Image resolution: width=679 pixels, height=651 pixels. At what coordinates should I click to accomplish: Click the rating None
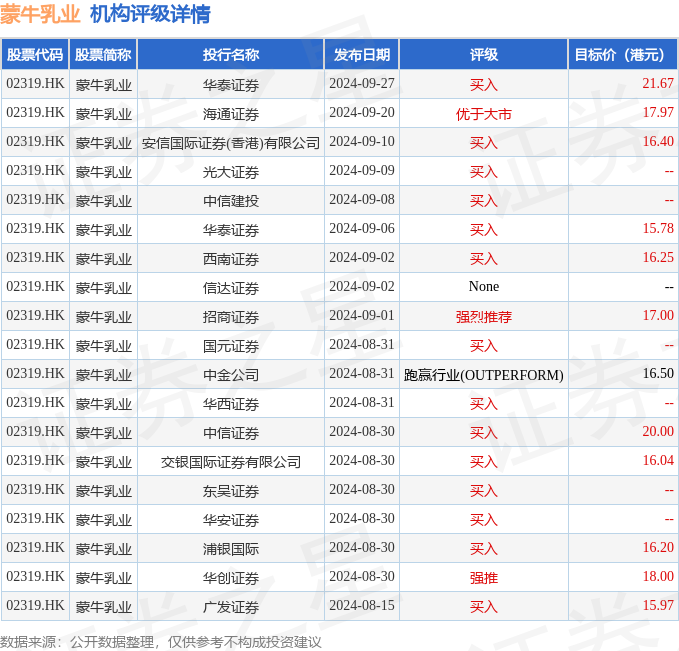483,286
